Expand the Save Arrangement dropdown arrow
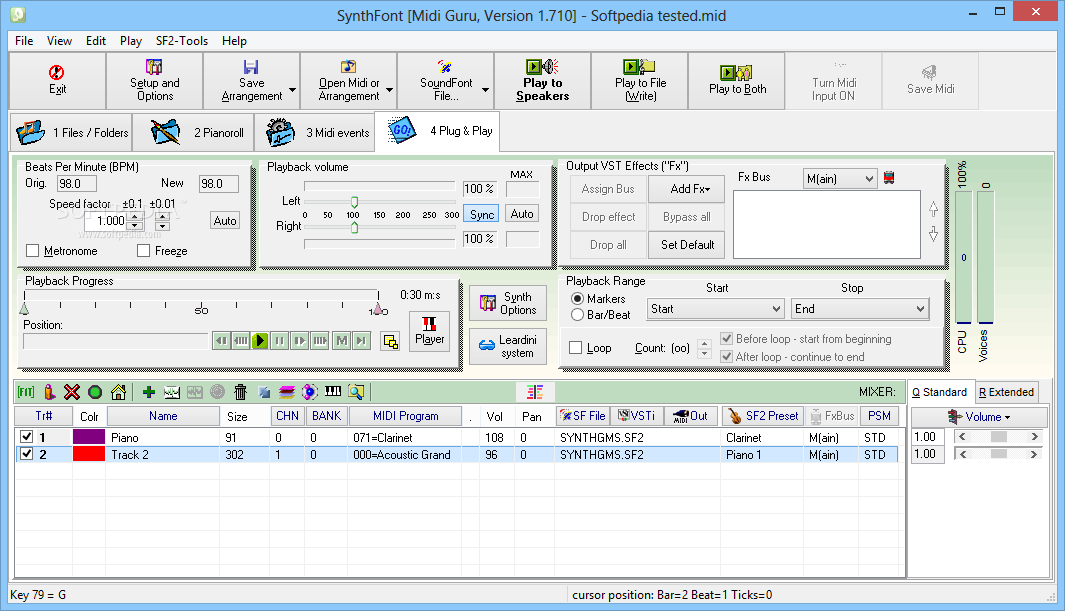The width and height of the screenshot is (1065, 611). [292, 90]
